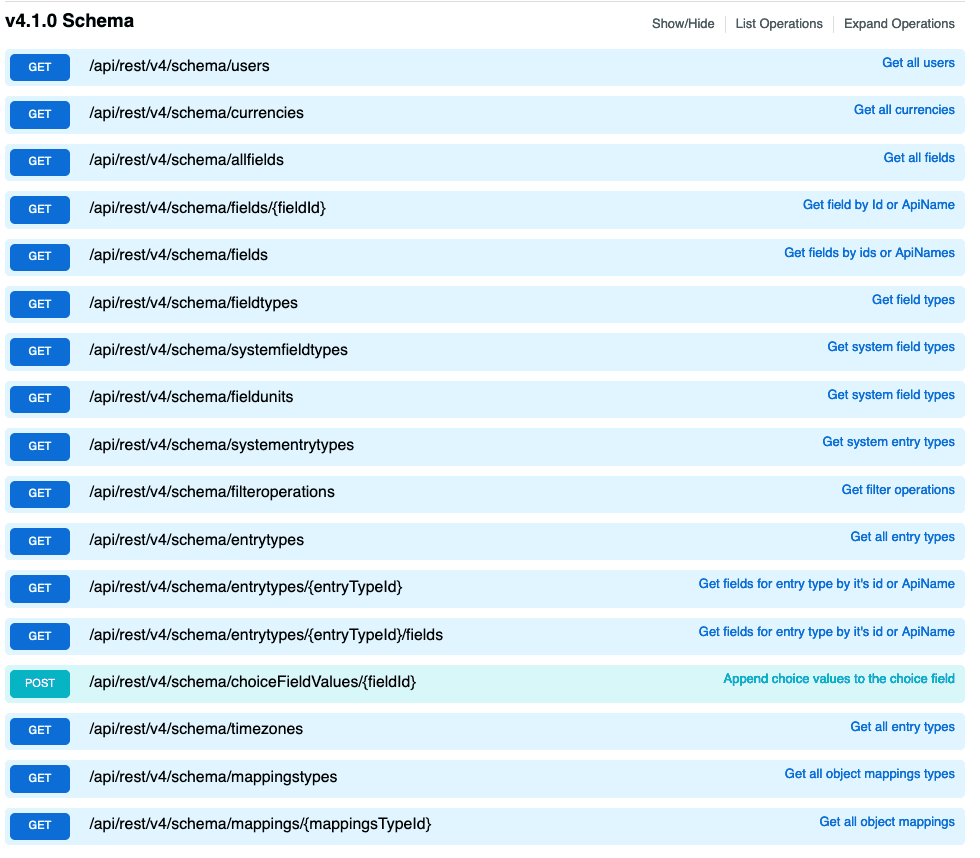980x858 pixels.
Task: Click the 'Get all fields' description
Action: coord(919,157)
